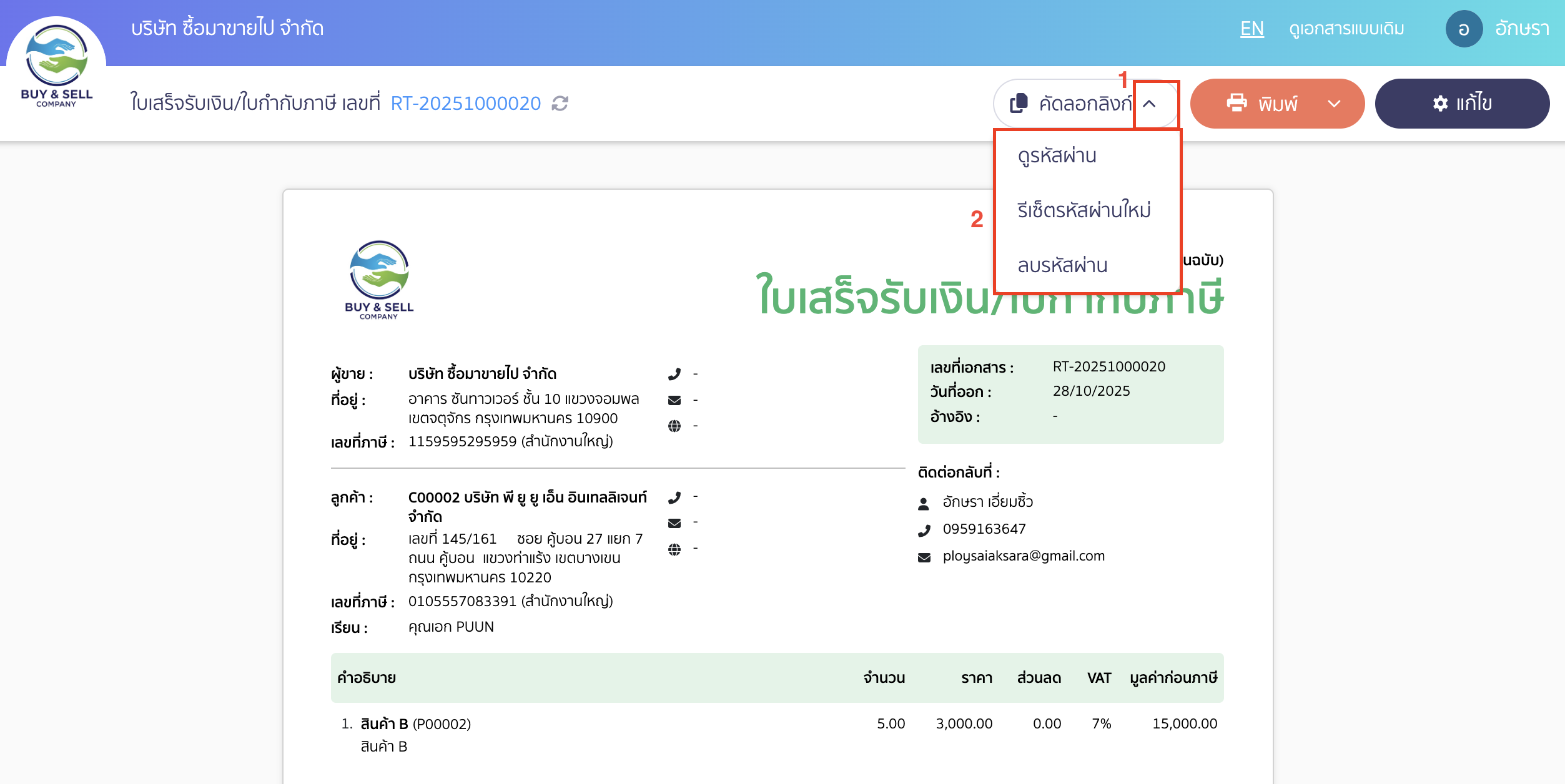This screenshot has width=1565, height=784.
Task: Choose รีเซ็ตรหัสผ่านใหม่ in the dropdown menu
Action: [x=1084, y=210]
